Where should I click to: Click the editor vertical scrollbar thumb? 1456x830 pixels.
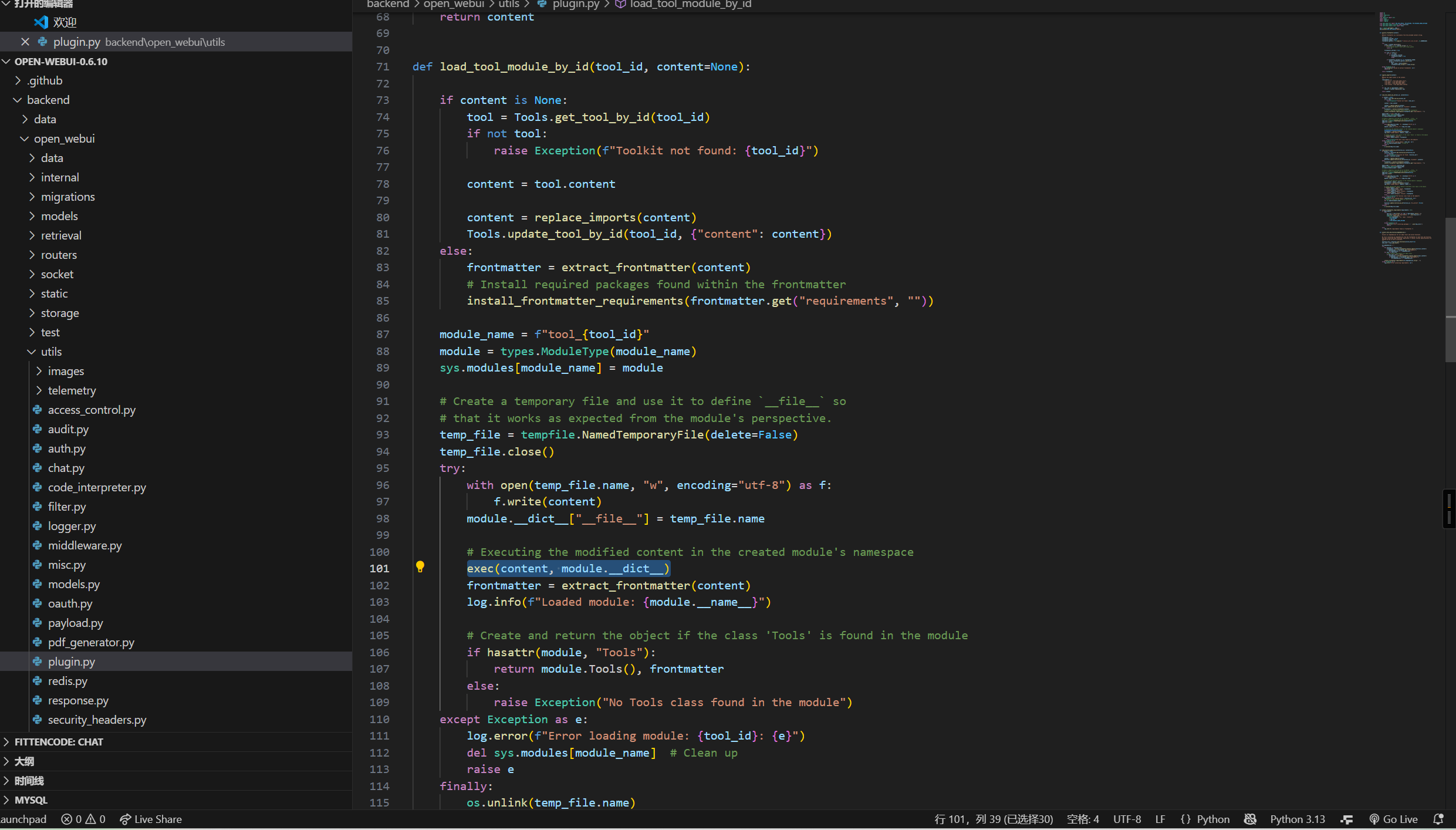click(1450, 289)
